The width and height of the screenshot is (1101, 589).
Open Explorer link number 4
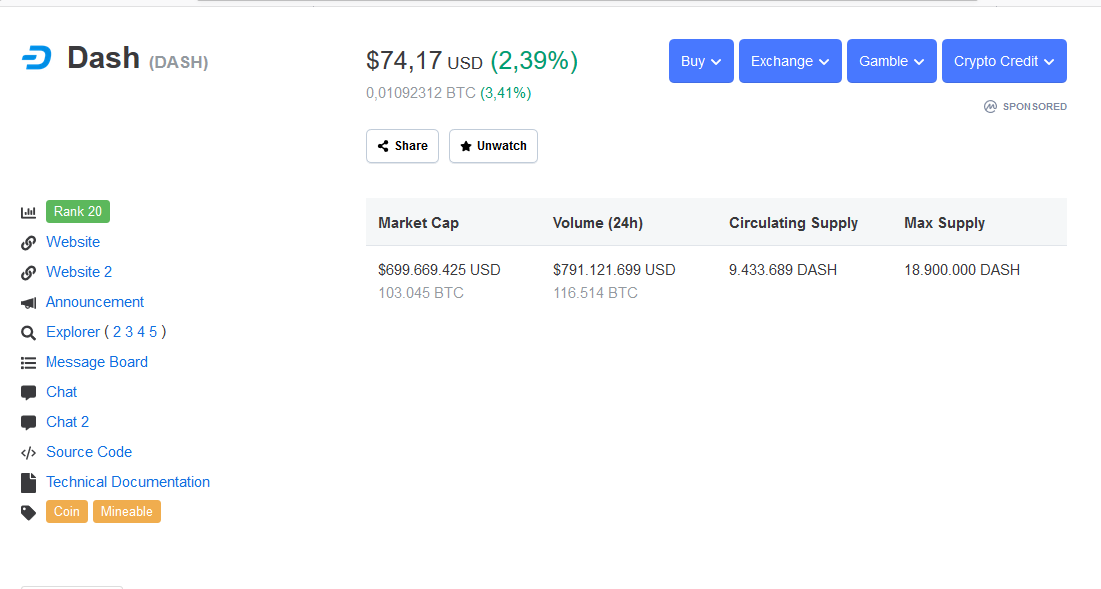click(x=141, y=332)
